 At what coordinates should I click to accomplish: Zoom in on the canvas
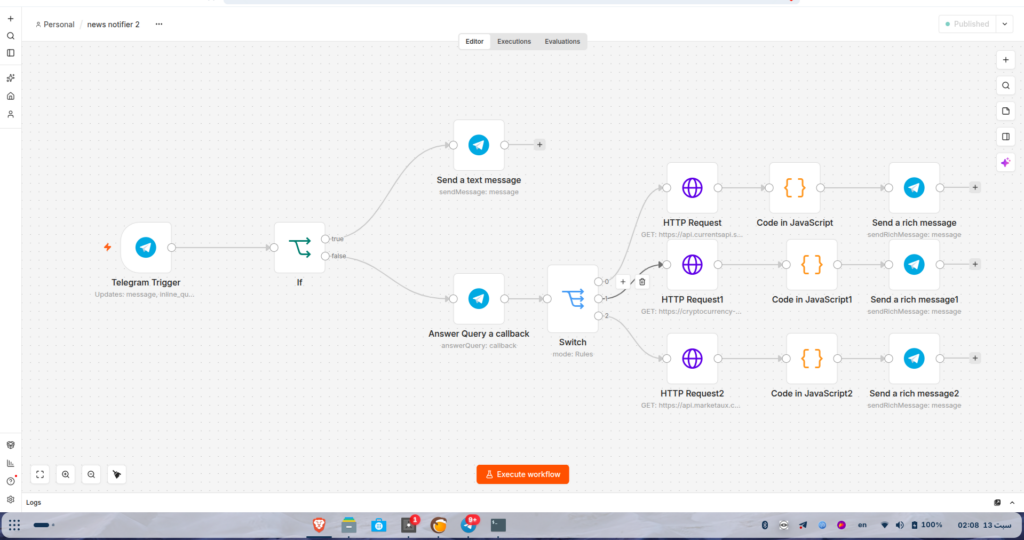[x=65, y=475]
